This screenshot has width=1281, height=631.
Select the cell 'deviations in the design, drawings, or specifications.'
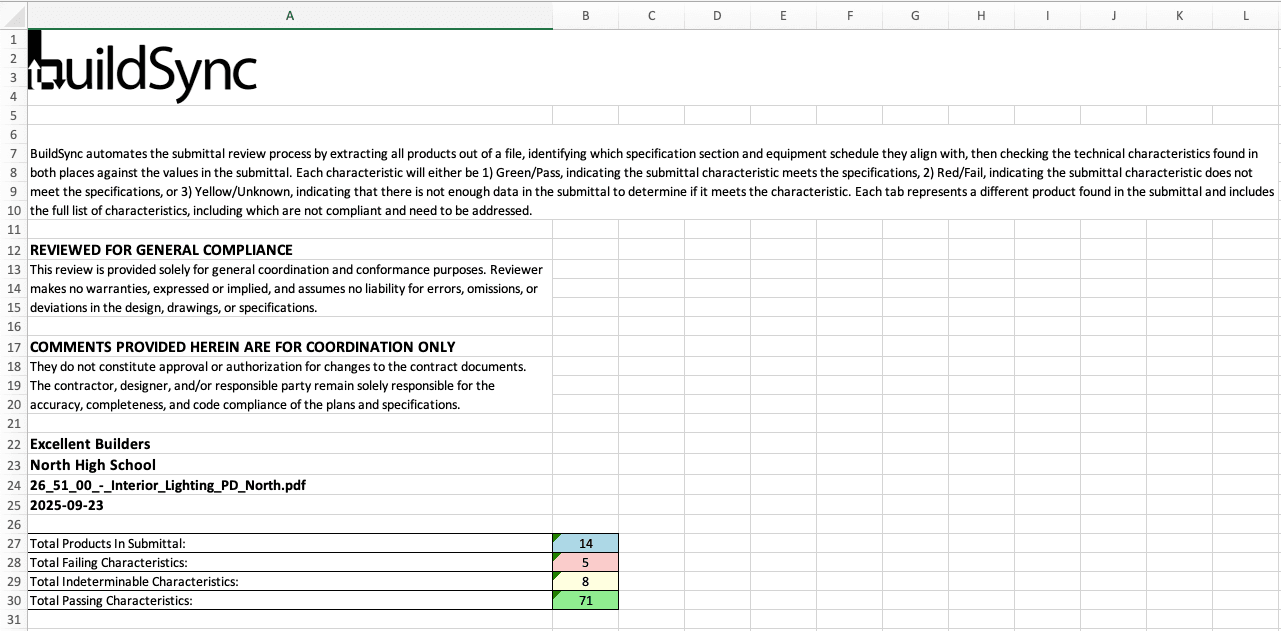[290, 308]
